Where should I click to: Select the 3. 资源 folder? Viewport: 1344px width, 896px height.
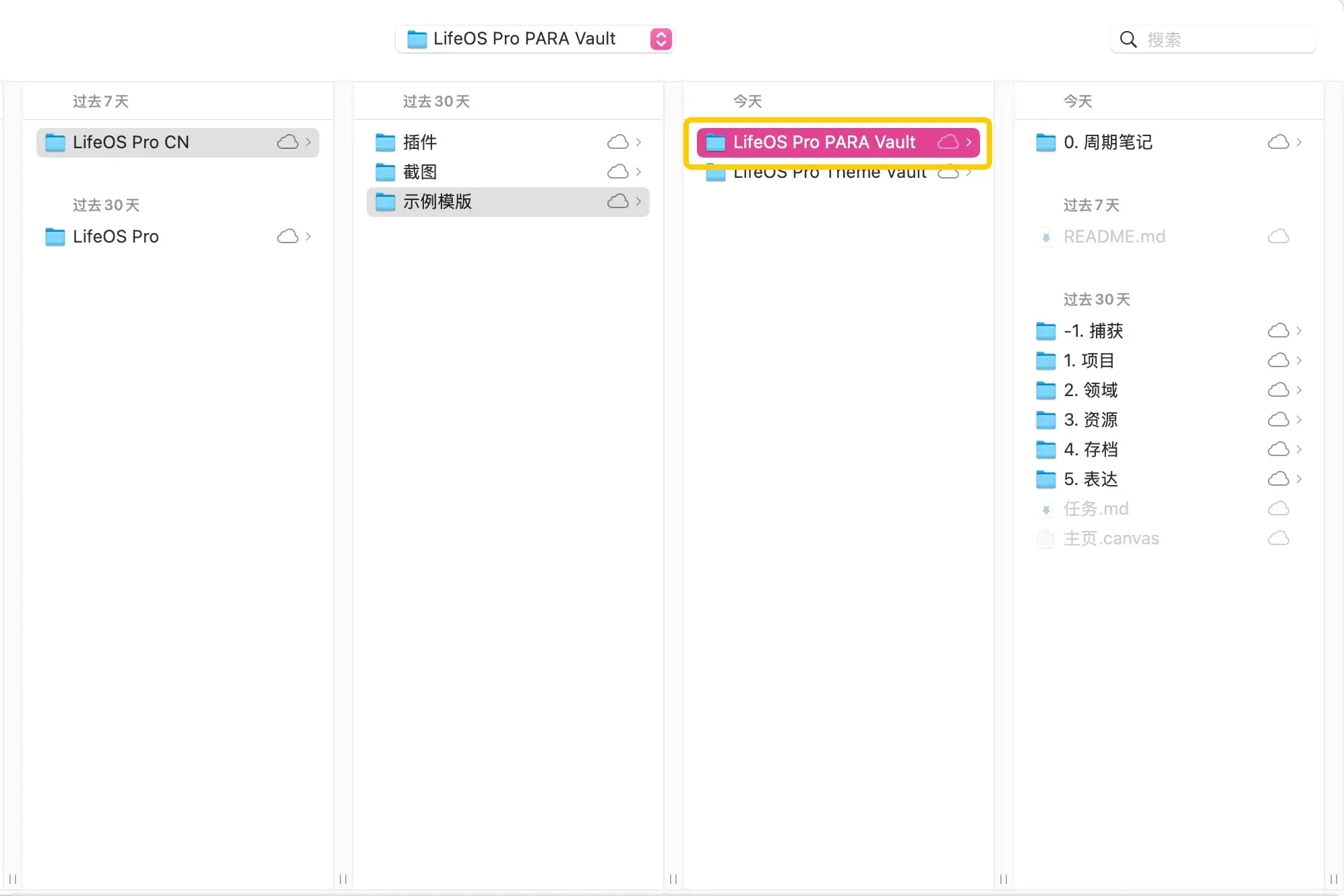[1091, 420]
